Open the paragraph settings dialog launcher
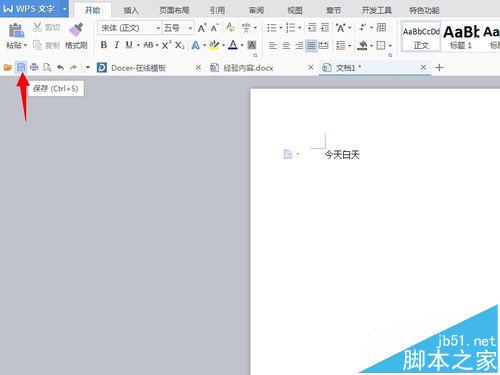Viewport: 500px width, 375px height. pos(390,55)
